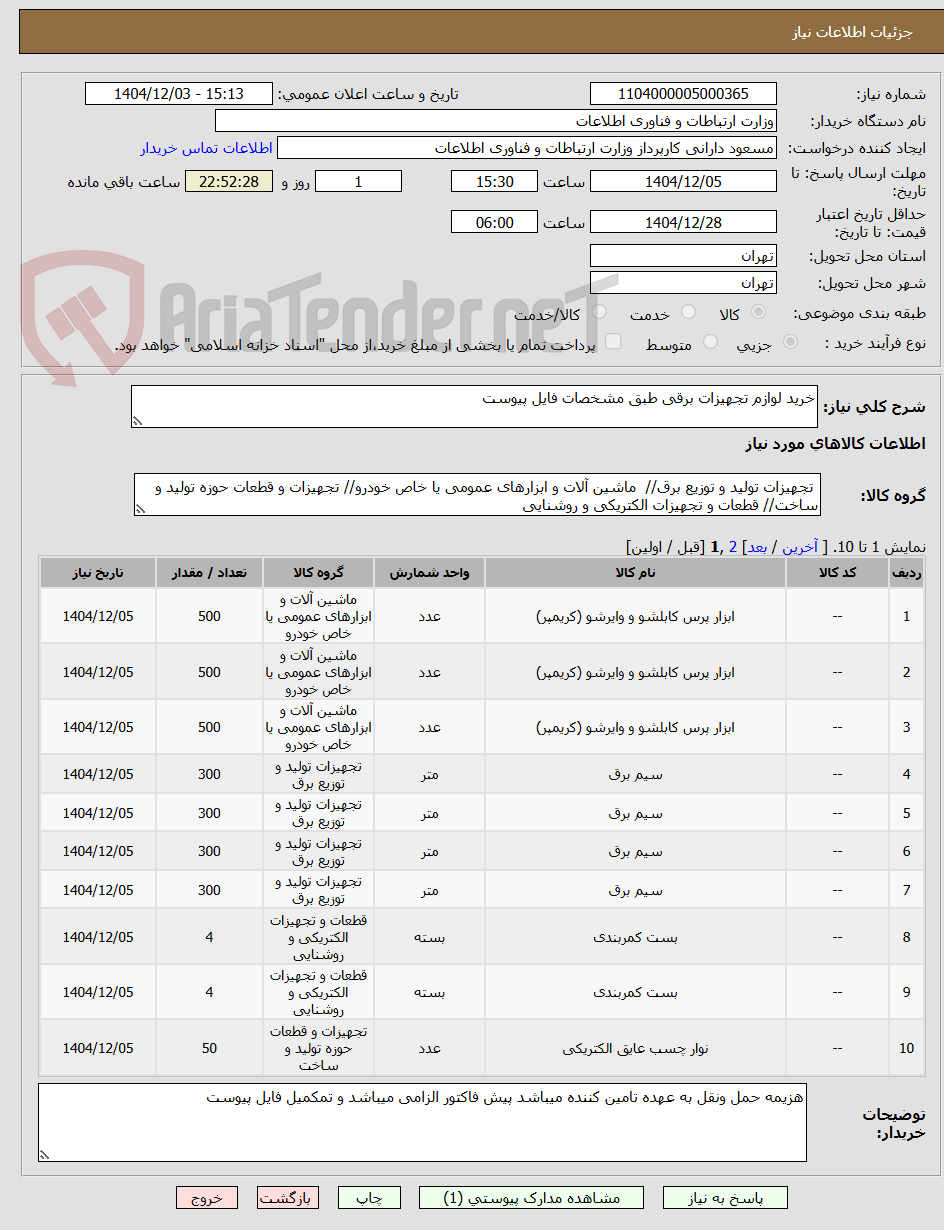
Task: Click row 4 item name سیم برق
Action: [x=636, y=774]
